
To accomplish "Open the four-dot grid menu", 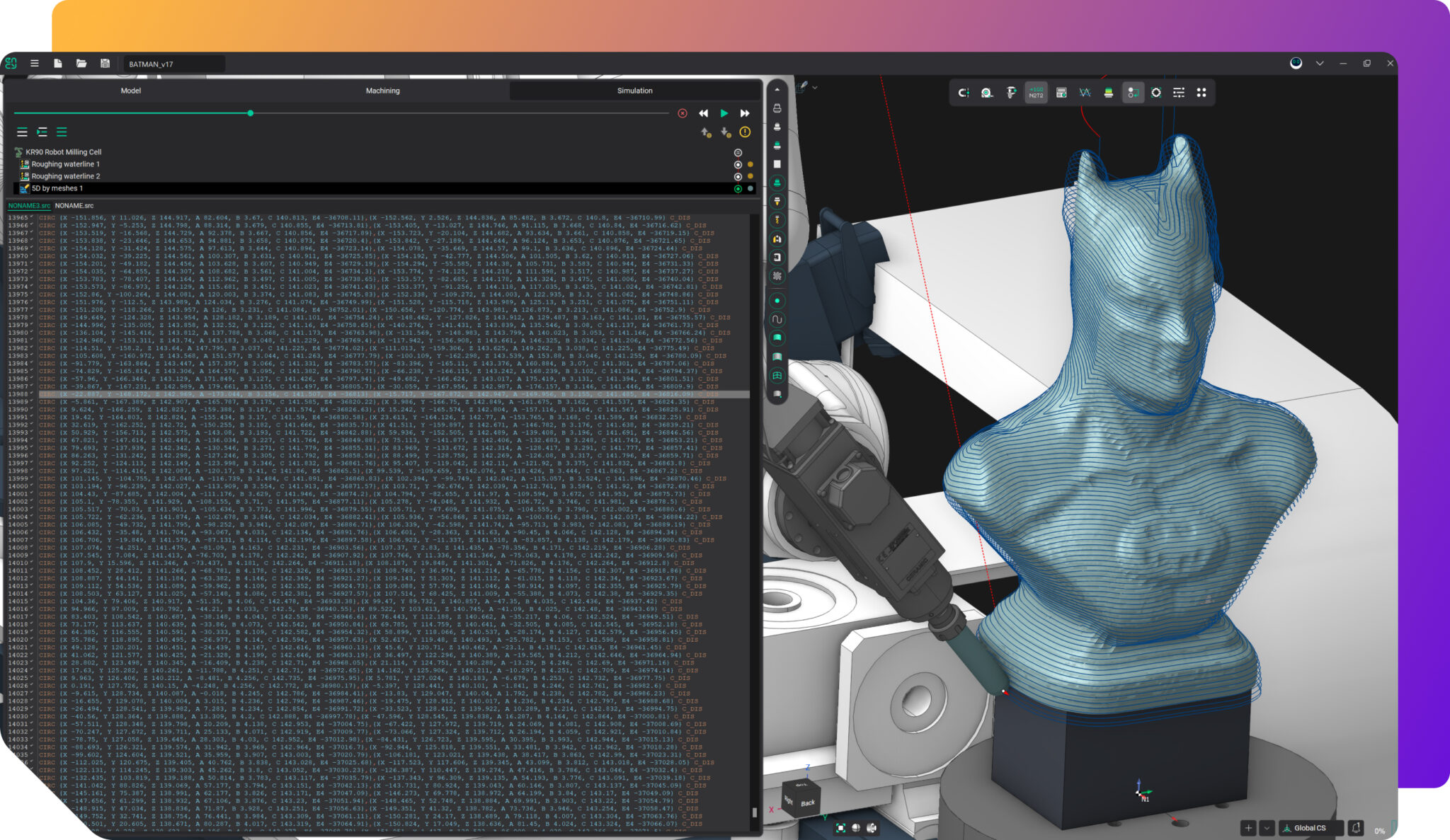I will [x=1201, y=93].
